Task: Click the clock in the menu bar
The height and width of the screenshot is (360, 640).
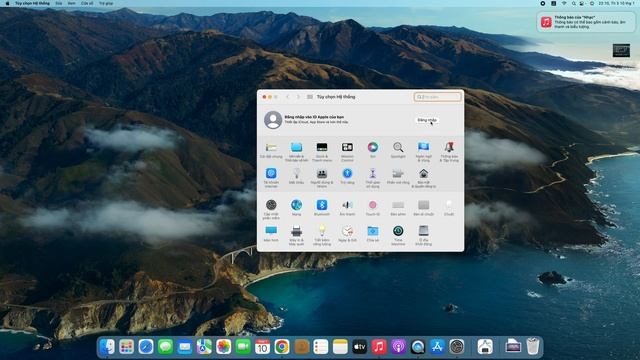Action: coord(616,3)
